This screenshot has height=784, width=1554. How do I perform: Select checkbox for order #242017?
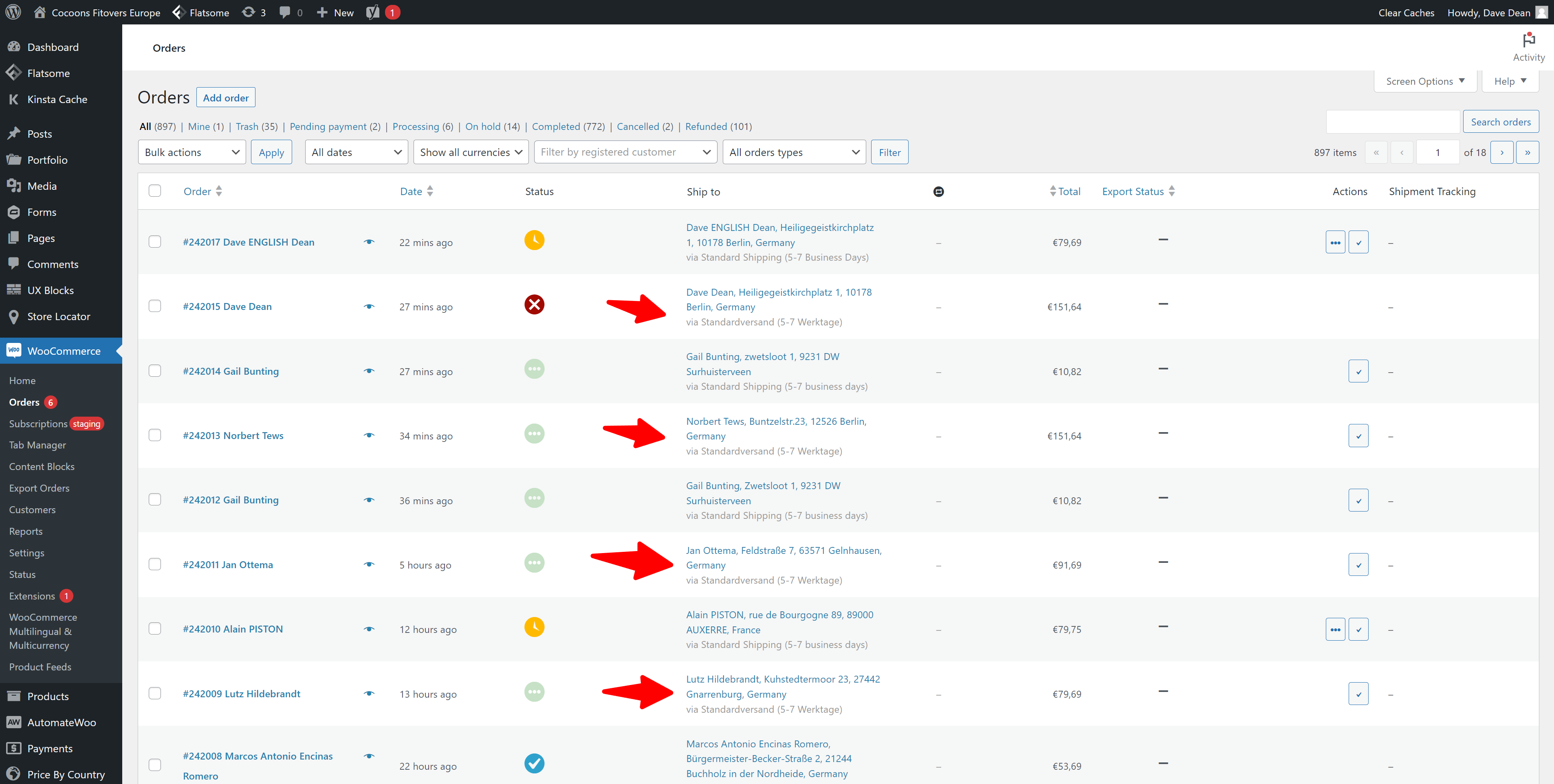(x=155, y=242)
